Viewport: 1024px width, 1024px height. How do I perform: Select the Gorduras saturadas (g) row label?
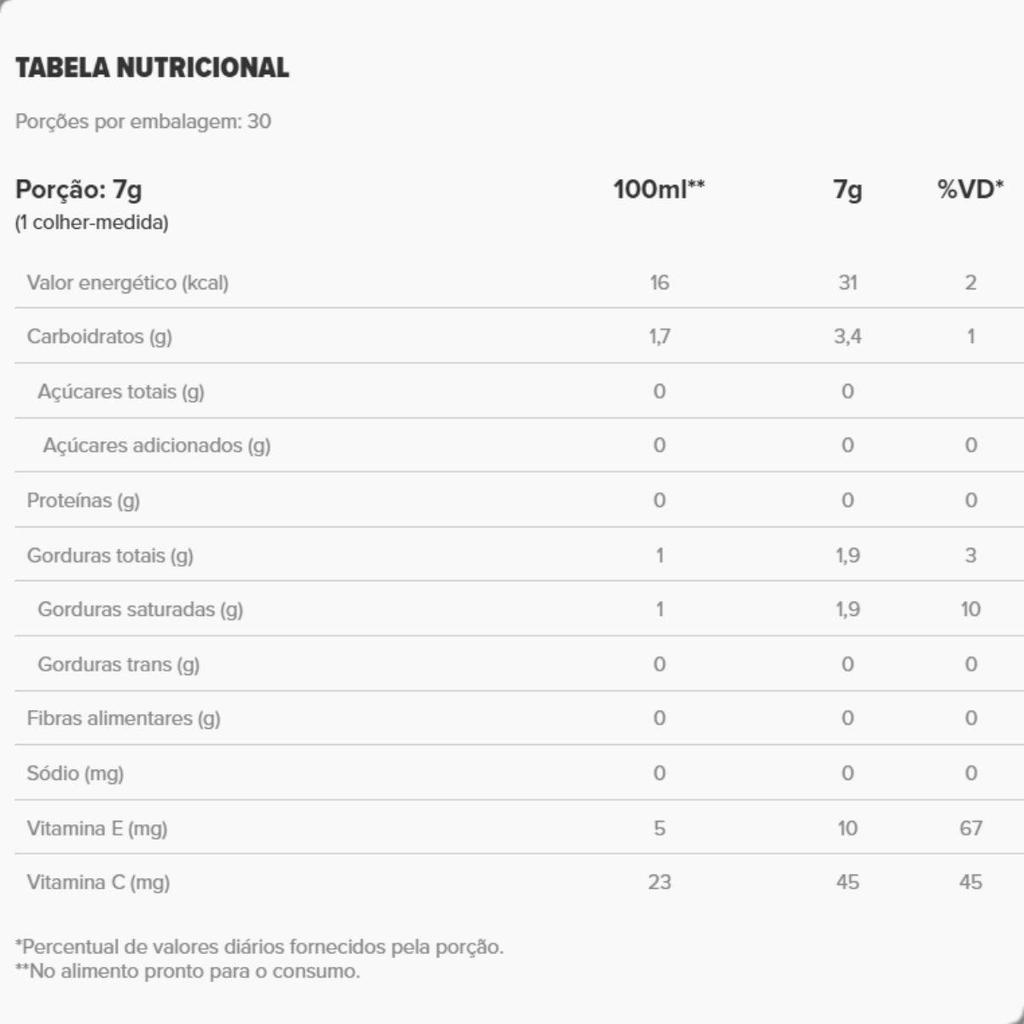click(x=140, y=610)
